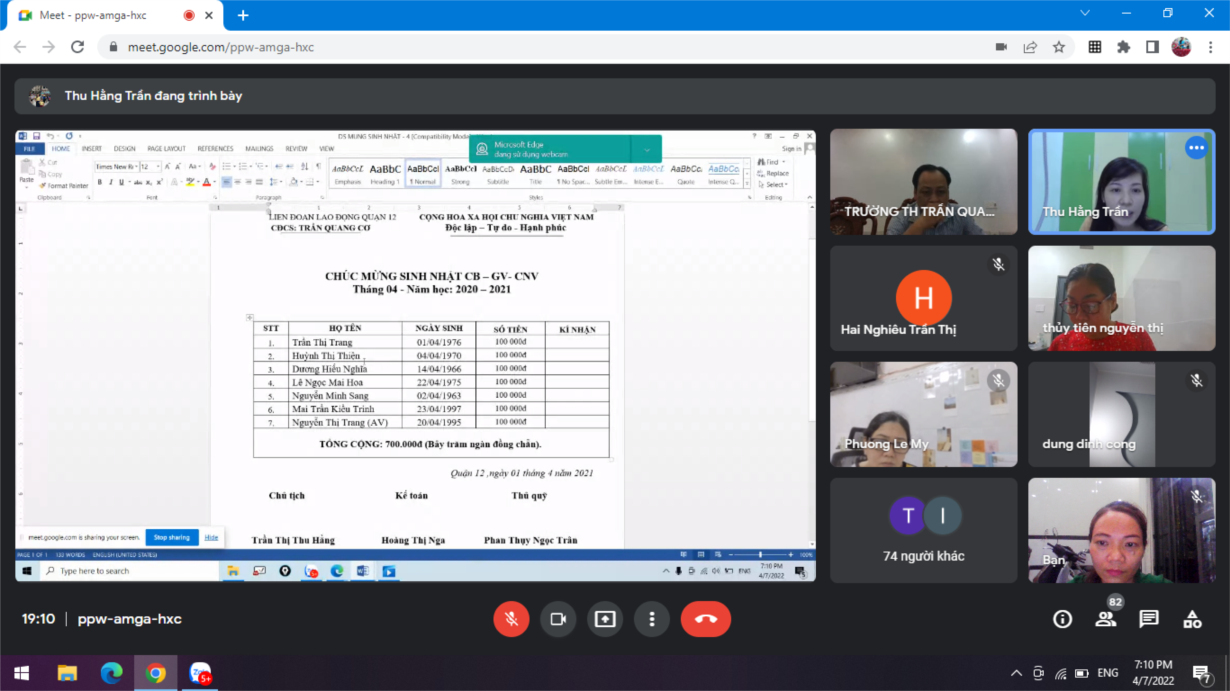Open ENG input language indicator
The height and width of the screenshot is (691, 1230).
pos(1108,673)
